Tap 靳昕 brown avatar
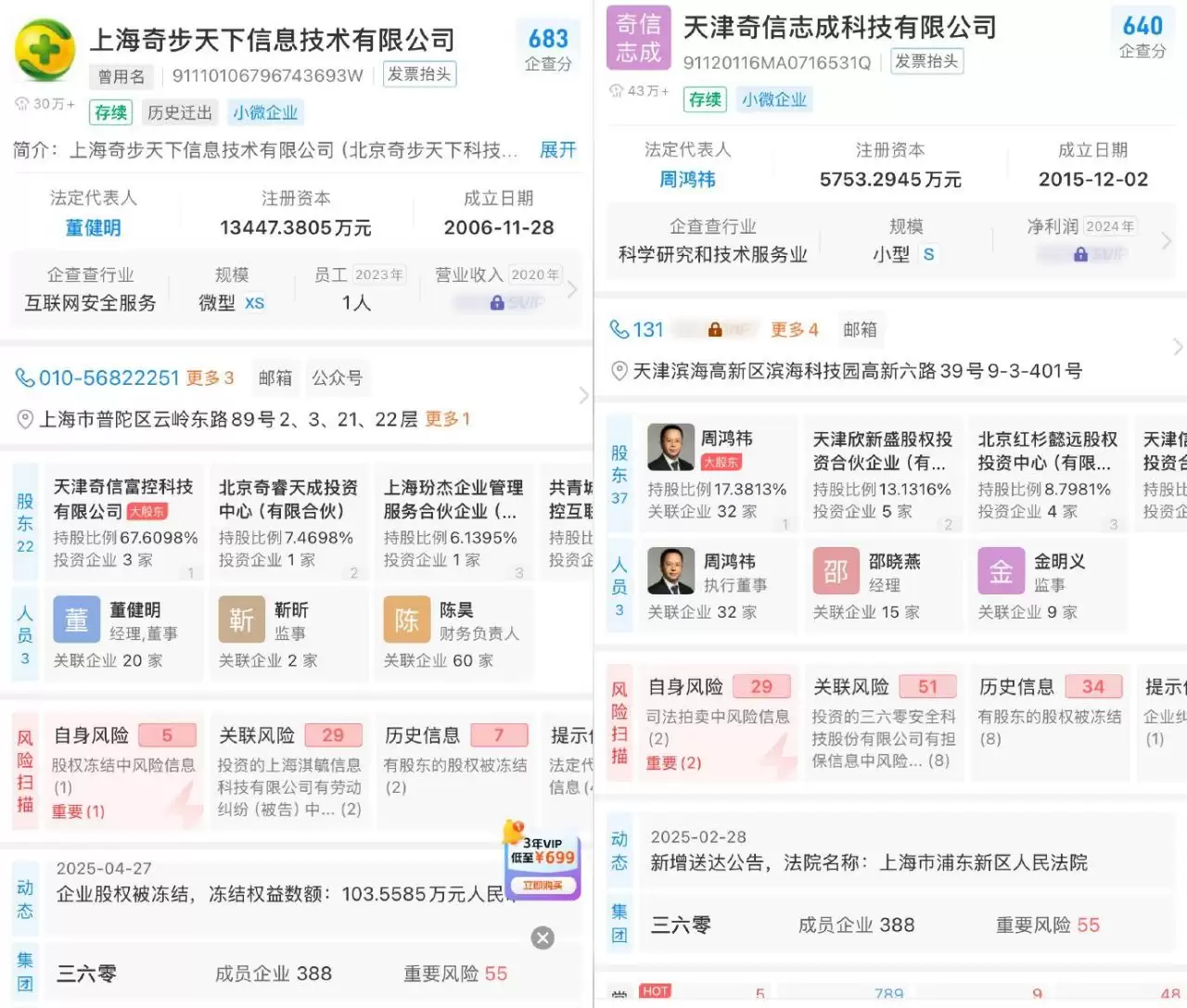Image resolution: width=1187 pixels, height=1008 pixels. tap(242, 619)
